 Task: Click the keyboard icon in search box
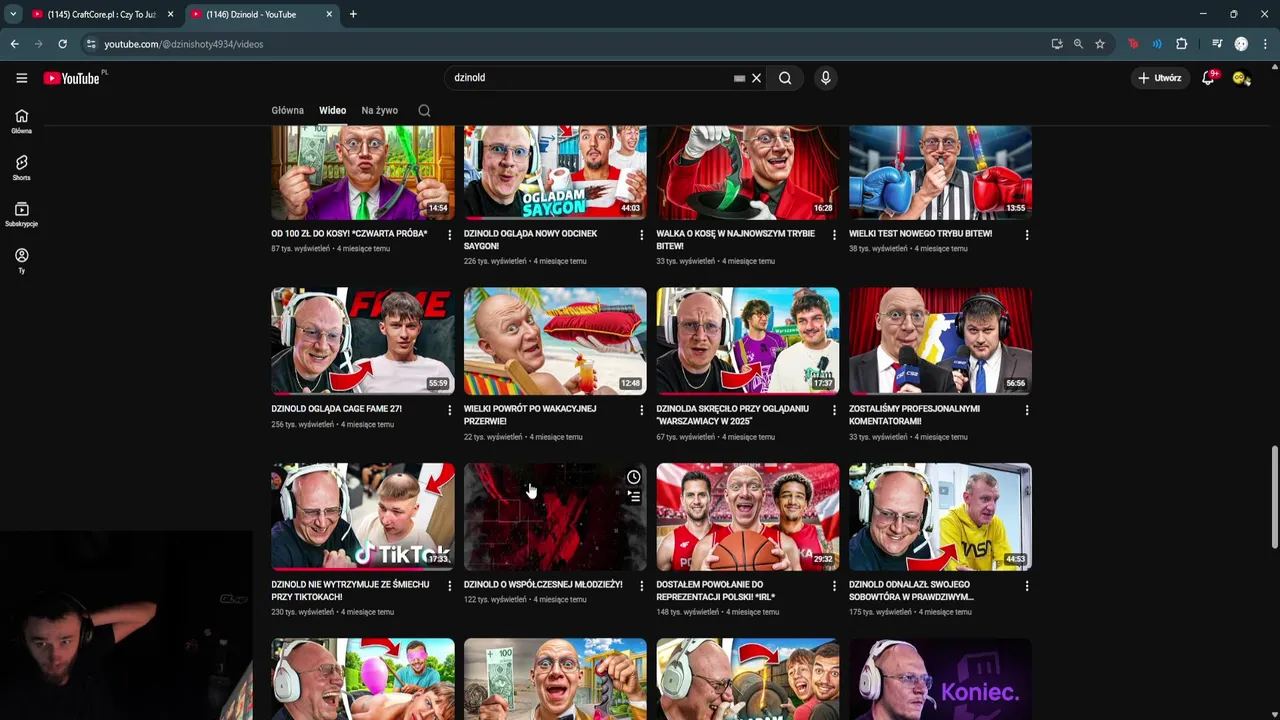coord(739,78)
